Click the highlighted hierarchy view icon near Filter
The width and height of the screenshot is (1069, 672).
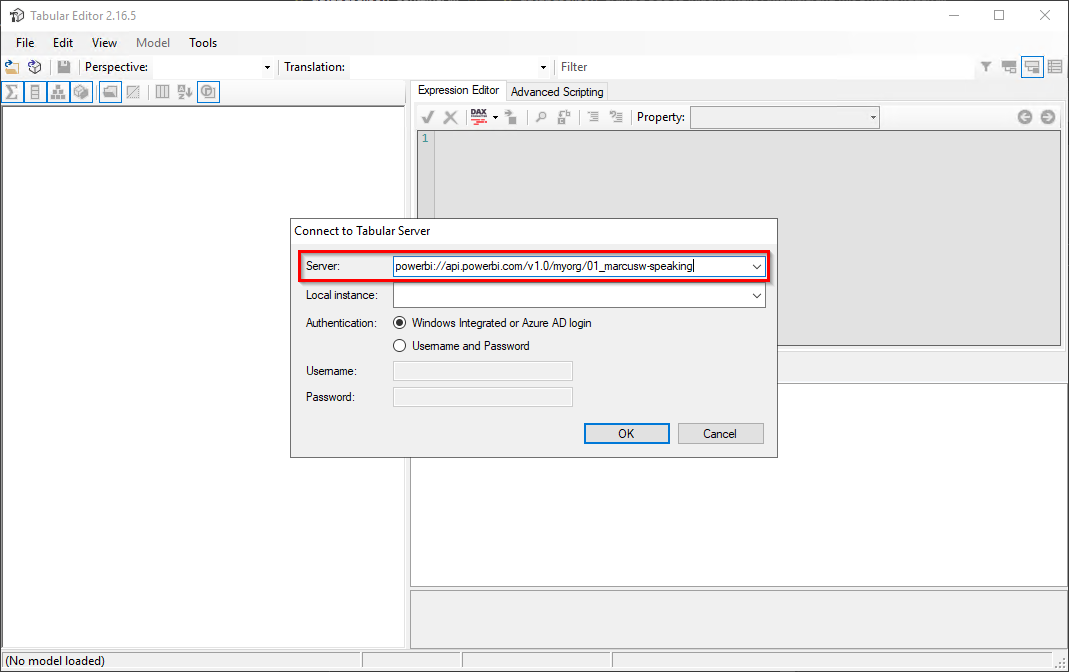[x=1032, y=67]
